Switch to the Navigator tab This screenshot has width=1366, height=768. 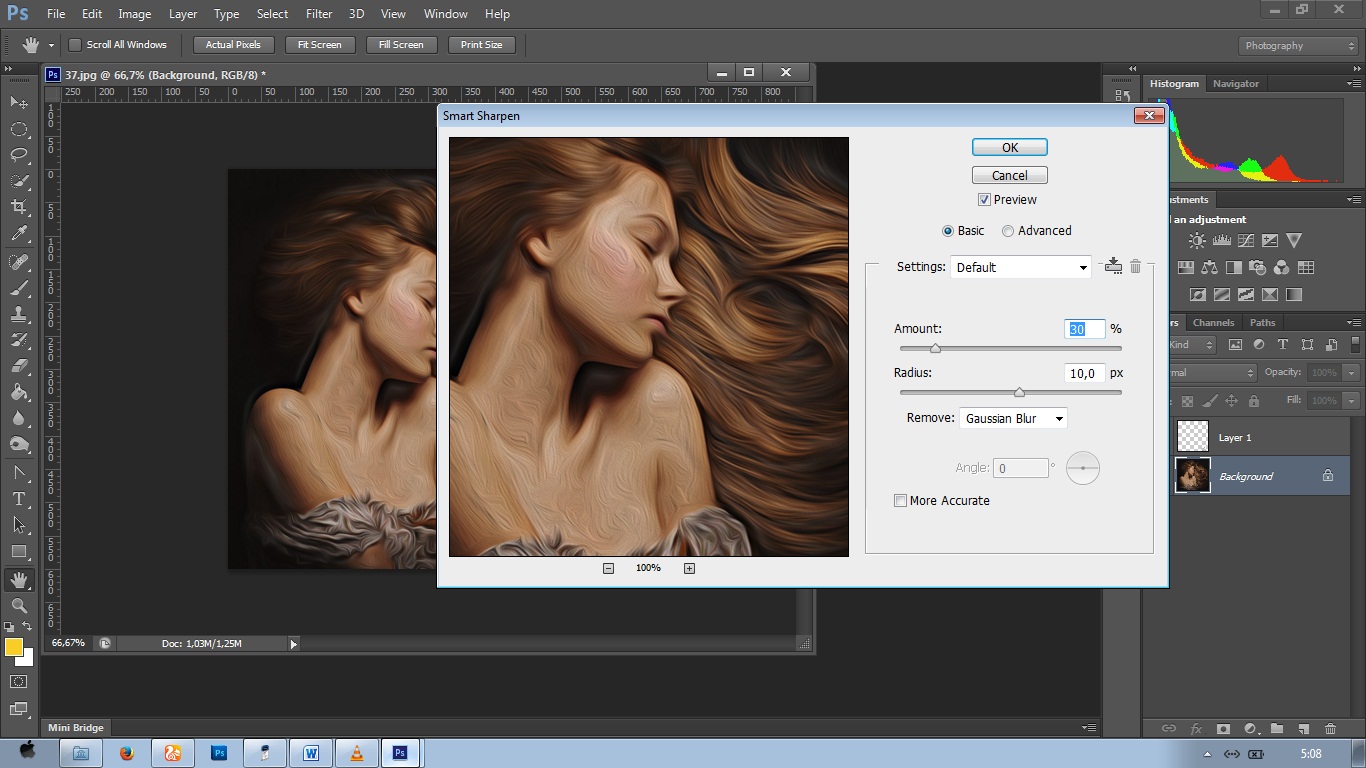click(1235, 84)
